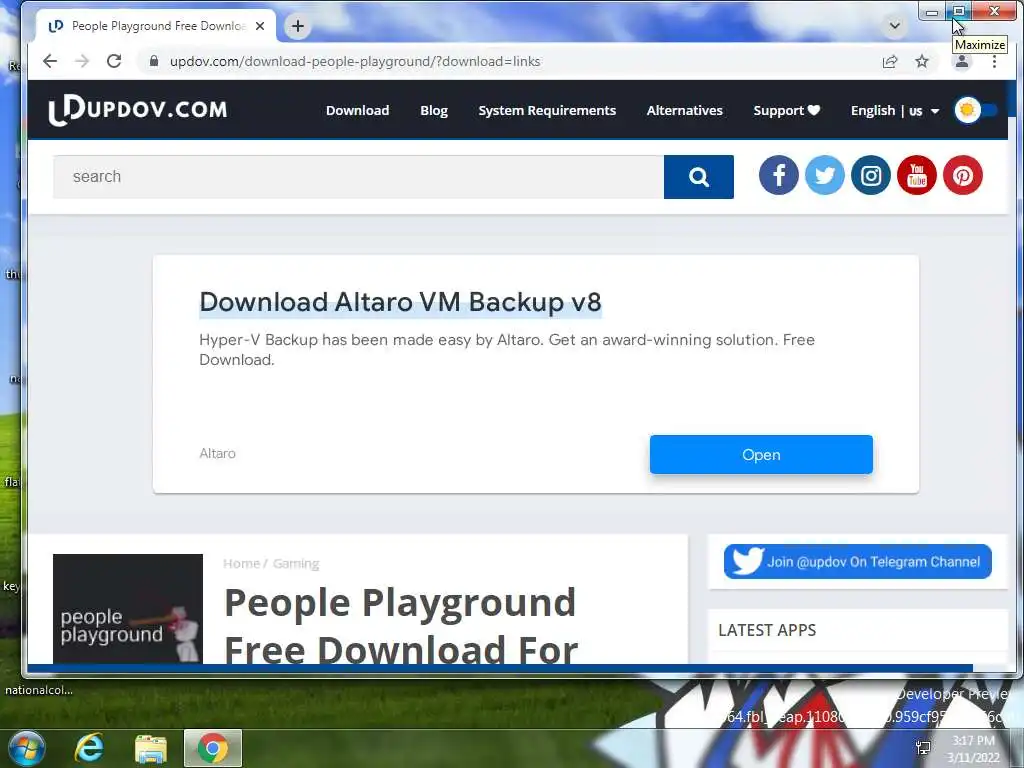Click into the site search field
This screenshot has width=1024, height=768.
click(x=359, y=177)
